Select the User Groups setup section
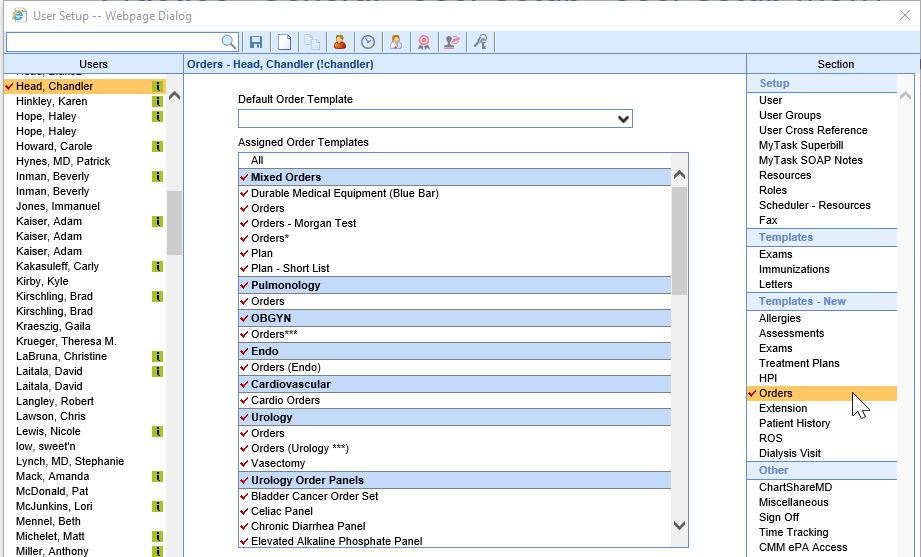The height and width of the screenshot is (557, 921). (789, 115)
